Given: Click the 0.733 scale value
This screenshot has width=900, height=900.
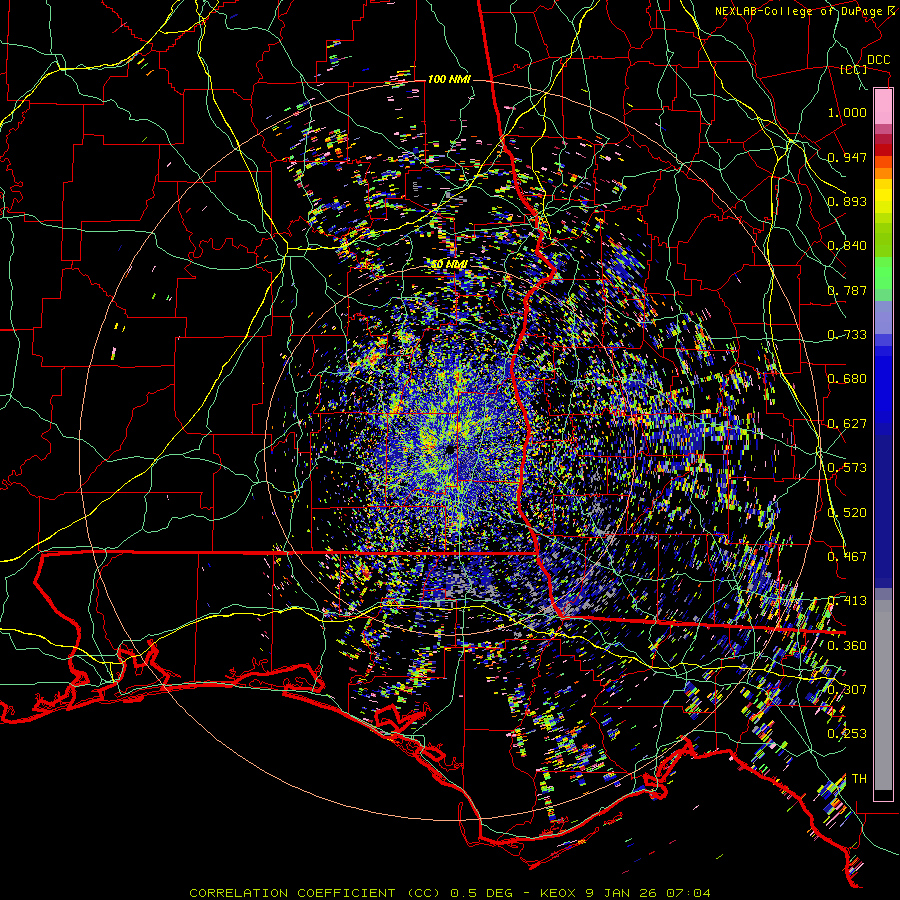Looking at the screenshot, I should click(x=847, y=335).
